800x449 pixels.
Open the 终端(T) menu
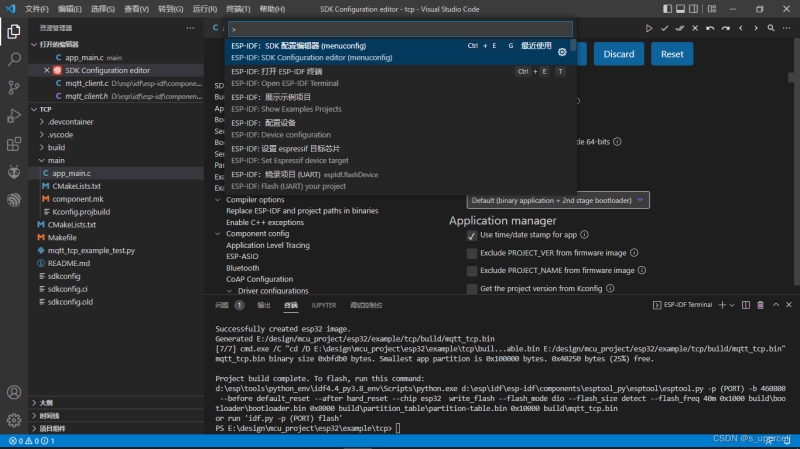[x=238, y=9]
